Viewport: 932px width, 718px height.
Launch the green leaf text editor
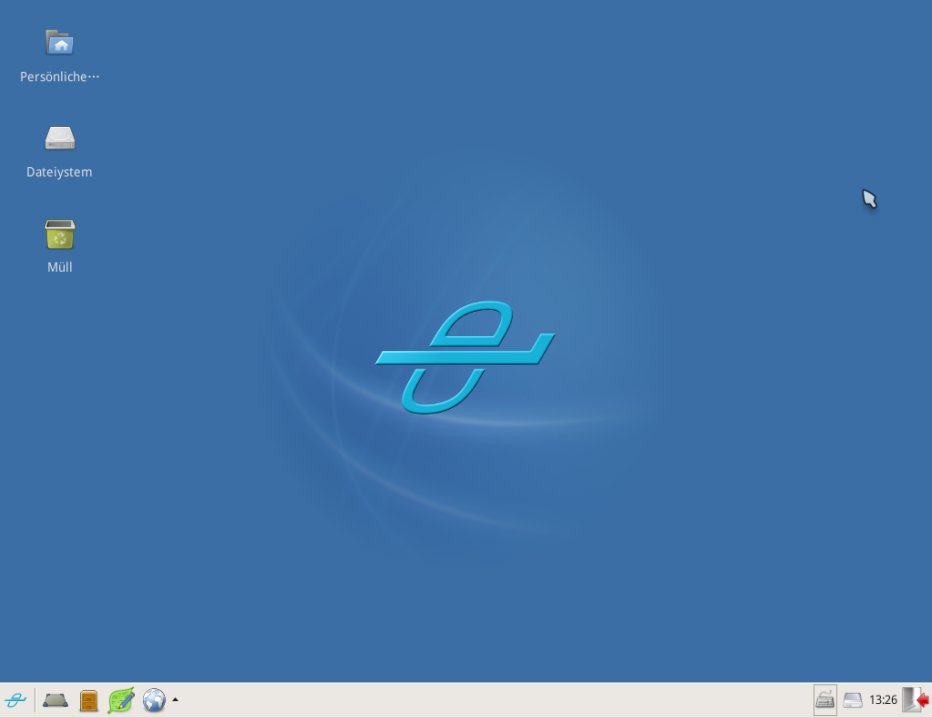pyautogui.click(x=121, y=700)
